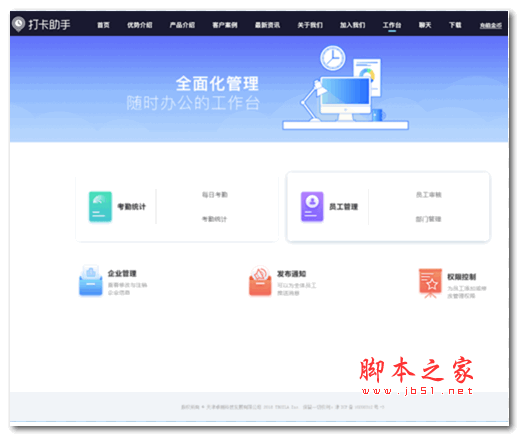Open the 每日考勤 link
Image resolution: width=520 pixels, height=437 pixels.
[215, 195]
